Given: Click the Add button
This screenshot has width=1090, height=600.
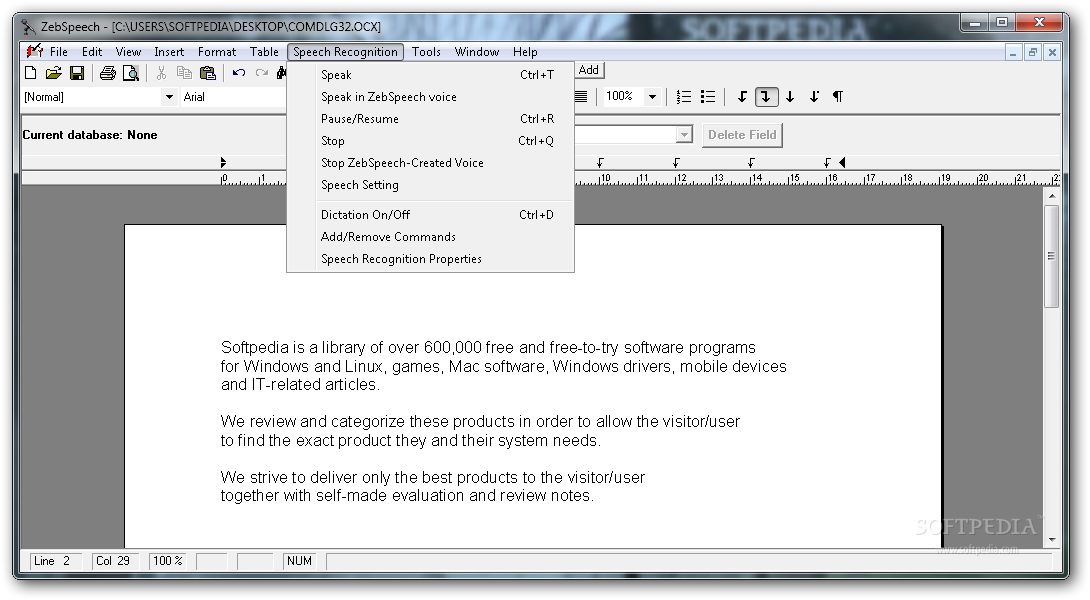Looking at the screenshot, I should 589,70.
